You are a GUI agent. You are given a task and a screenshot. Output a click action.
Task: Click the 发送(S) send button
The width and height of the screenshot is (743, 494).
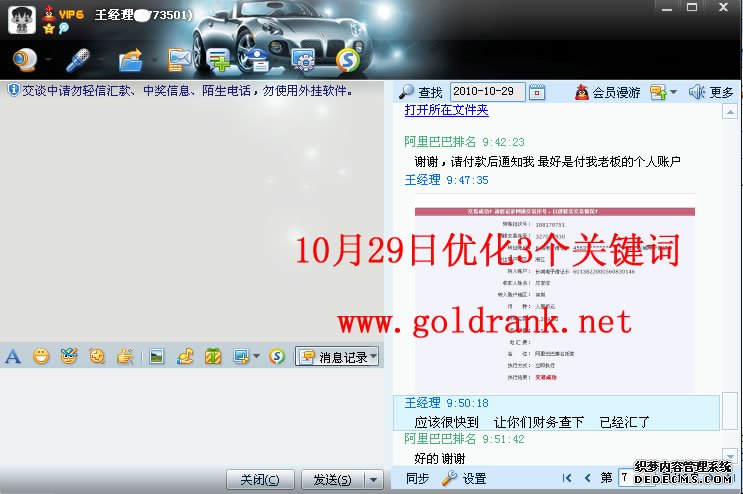pyautogui.click(x=333, y=480)
